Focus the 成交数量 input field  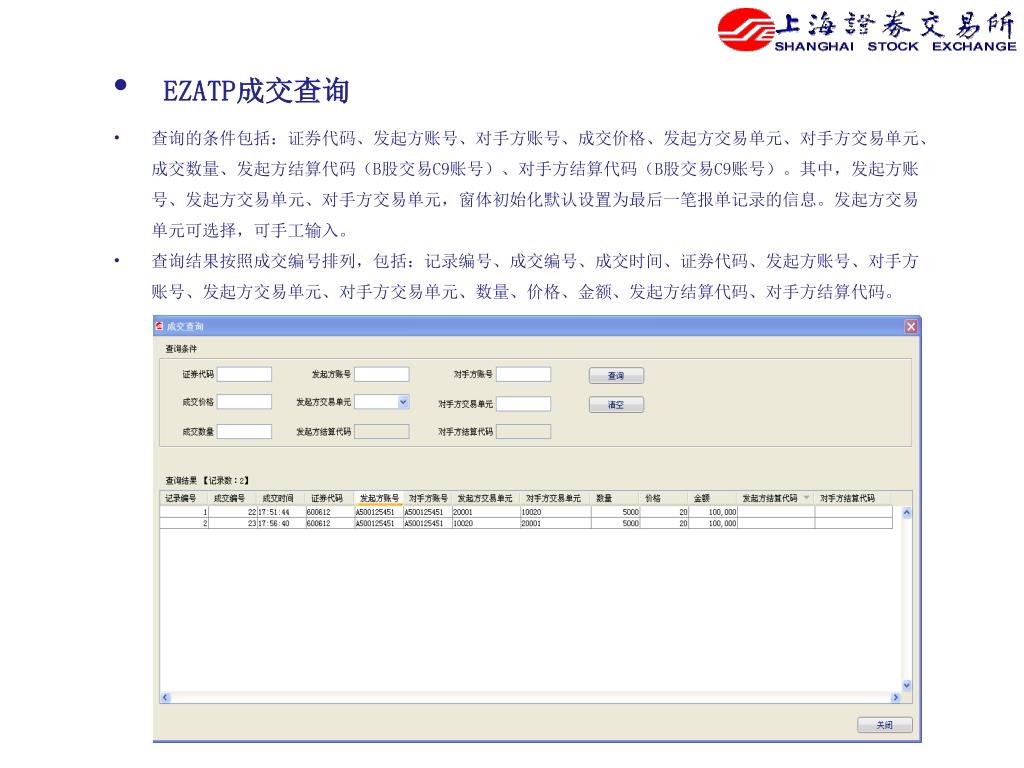tap(244, 431)
